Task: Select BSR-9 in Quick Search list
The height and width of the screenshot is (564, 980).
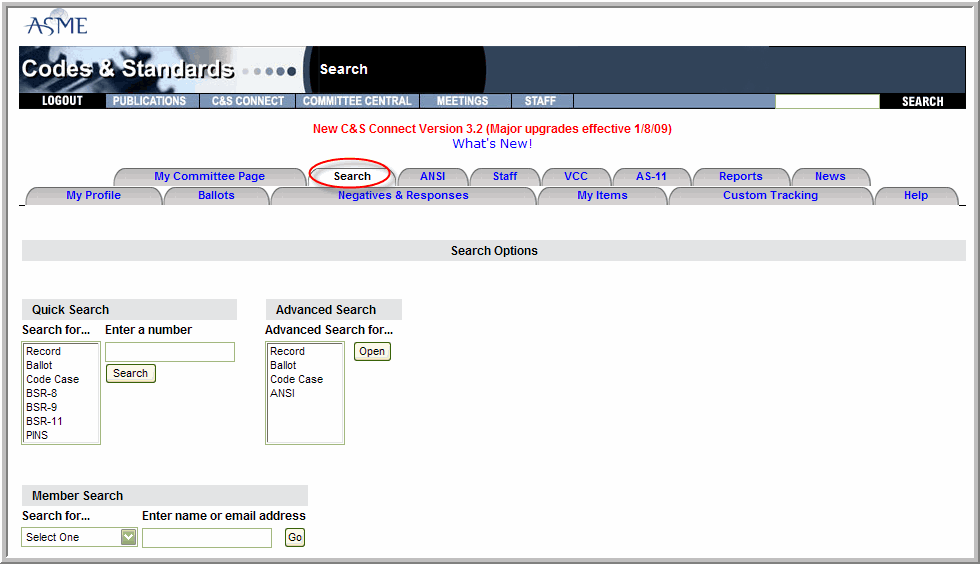Action: 61,407
